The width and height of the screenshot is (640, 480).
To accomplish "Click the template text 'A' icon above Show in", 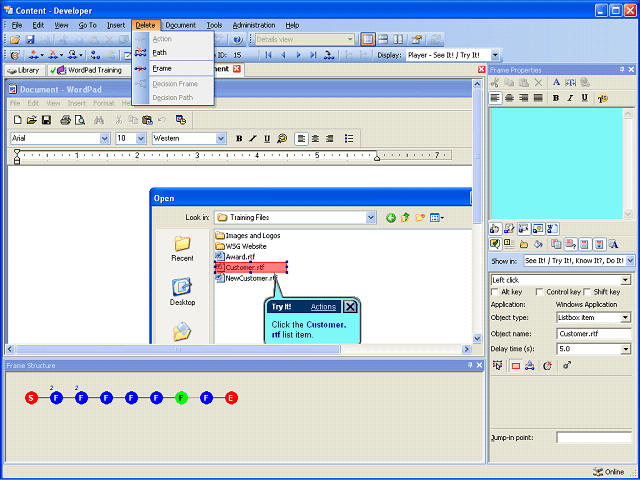I will [x=613, y=244].
